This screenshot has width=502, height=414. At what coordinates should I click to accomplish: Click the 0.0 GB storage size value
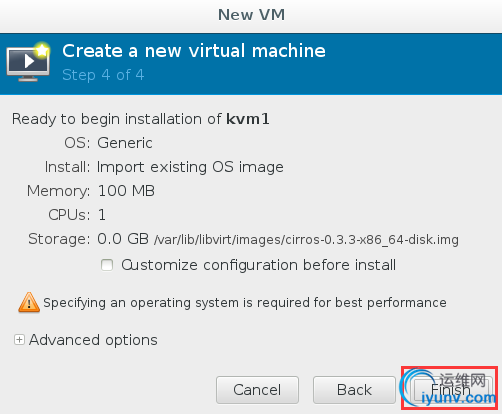[123, 239]
